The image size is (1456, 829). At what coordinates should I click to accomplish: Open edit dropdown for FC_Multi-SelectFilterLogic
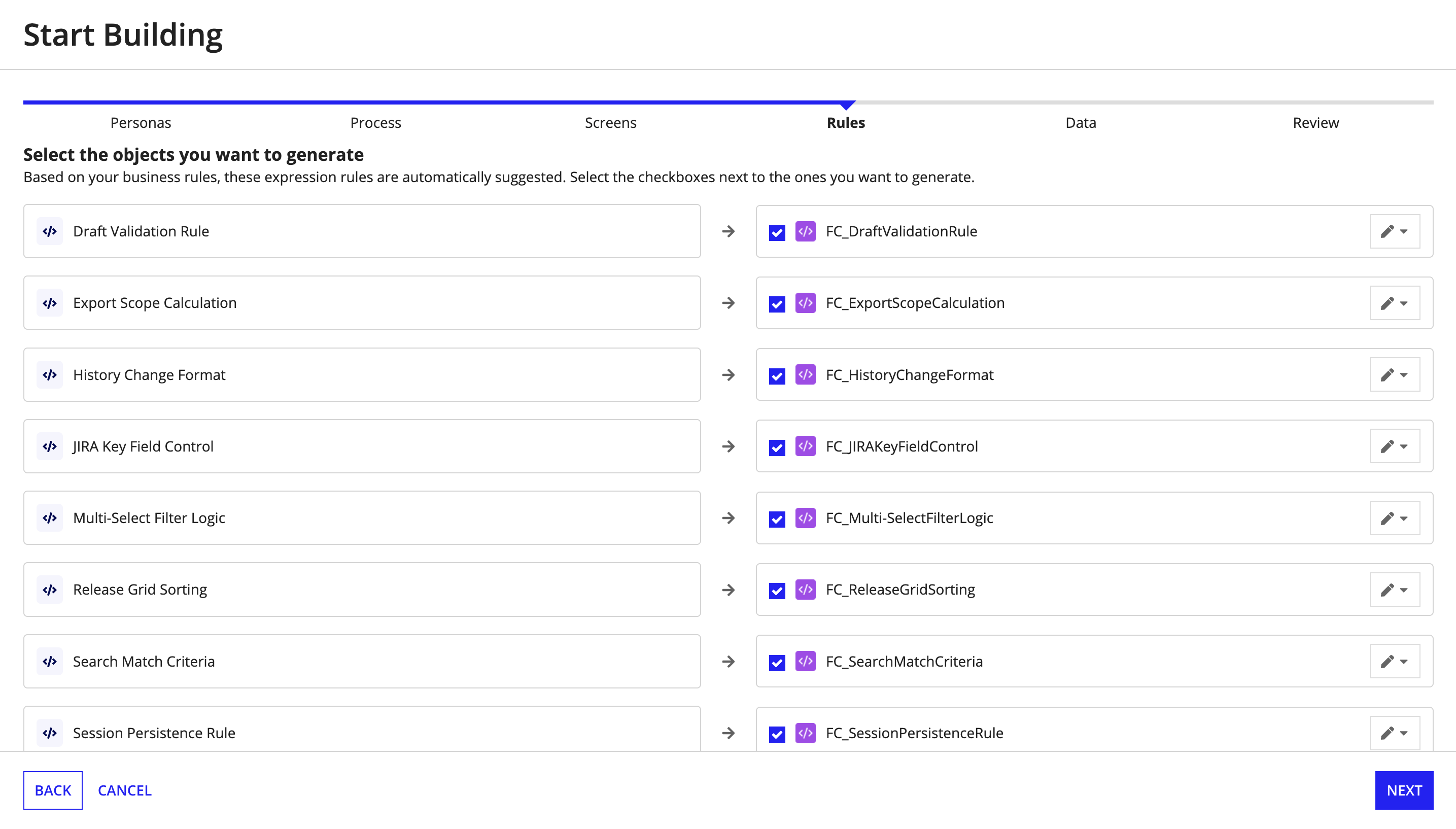click(1395, 518)
